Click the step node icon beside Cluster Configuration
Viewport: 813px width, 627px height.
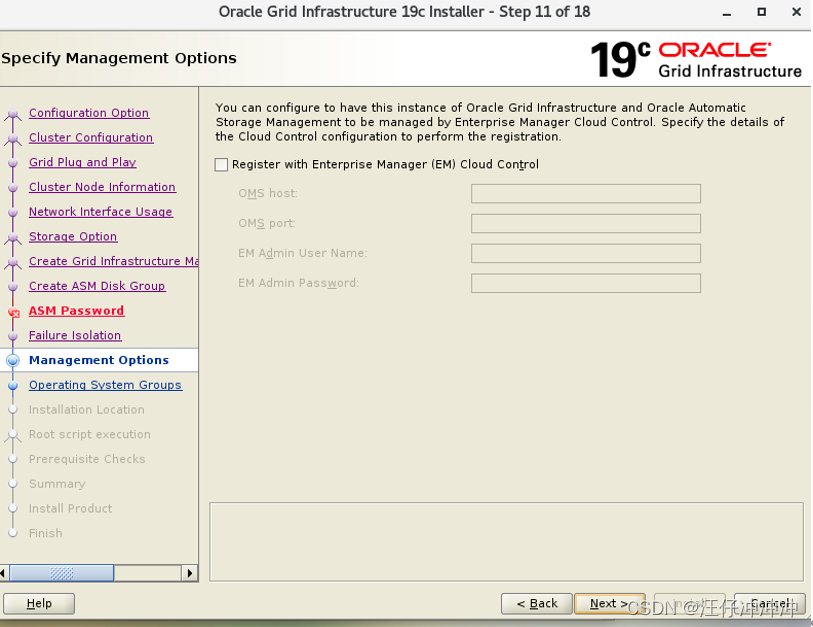[x=13, y=140]
